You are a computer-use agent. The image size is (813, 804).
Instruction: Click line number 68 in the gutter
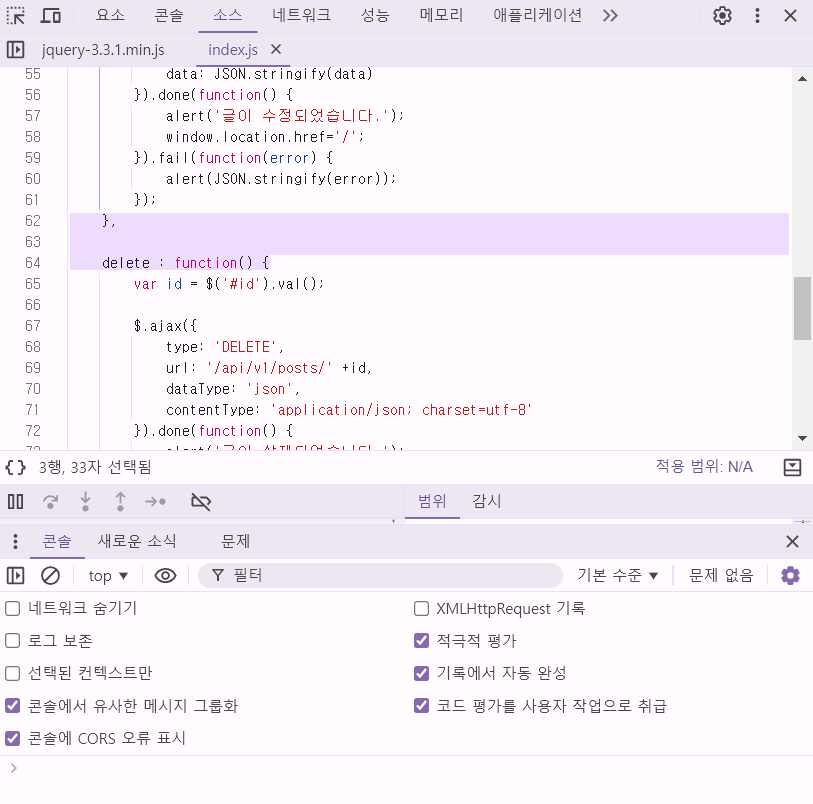33,347
